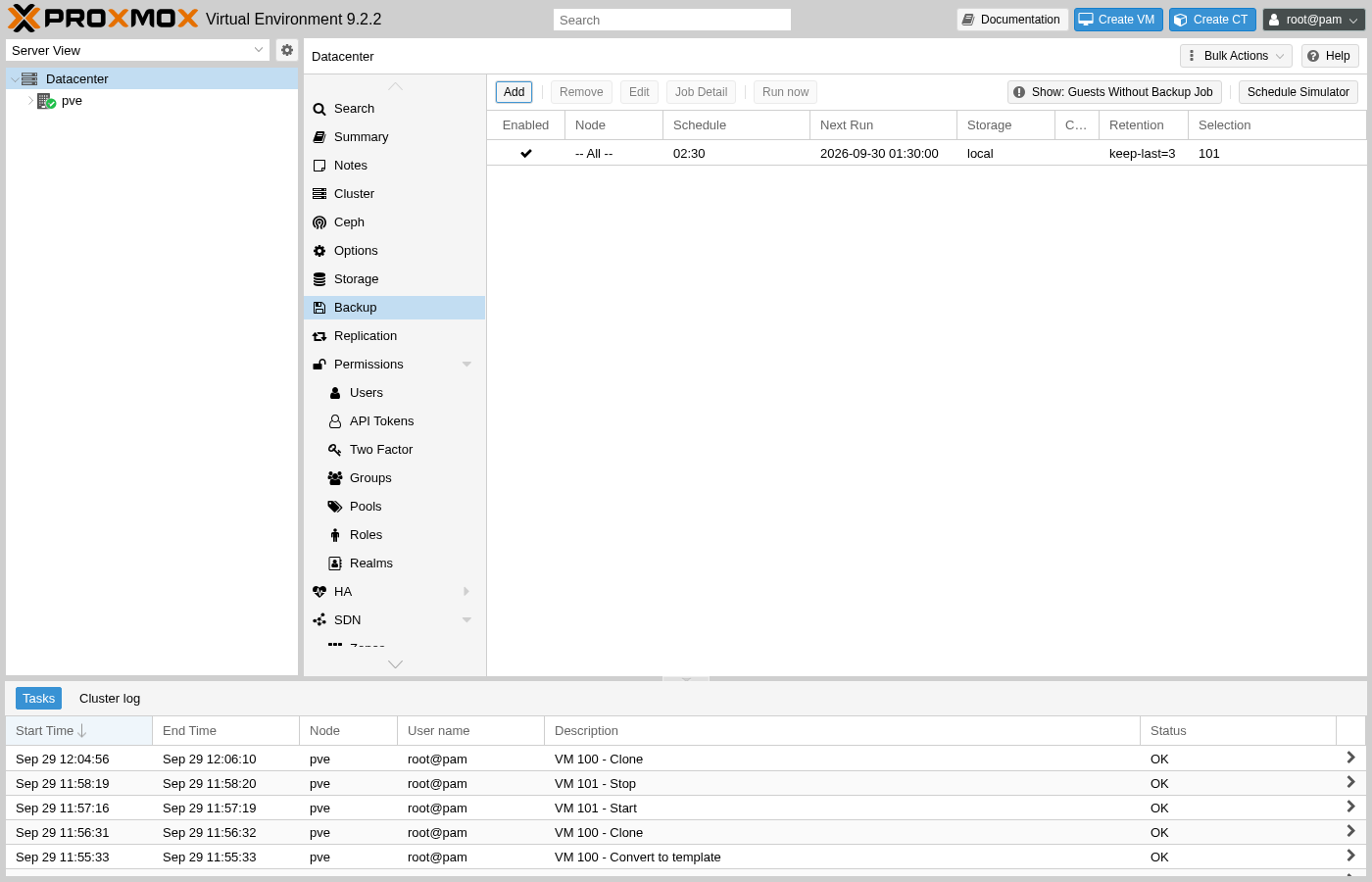Screen dimensions: 1372x882
Task: Open details arrow for Convert to template task
Action: [1350, 857]
